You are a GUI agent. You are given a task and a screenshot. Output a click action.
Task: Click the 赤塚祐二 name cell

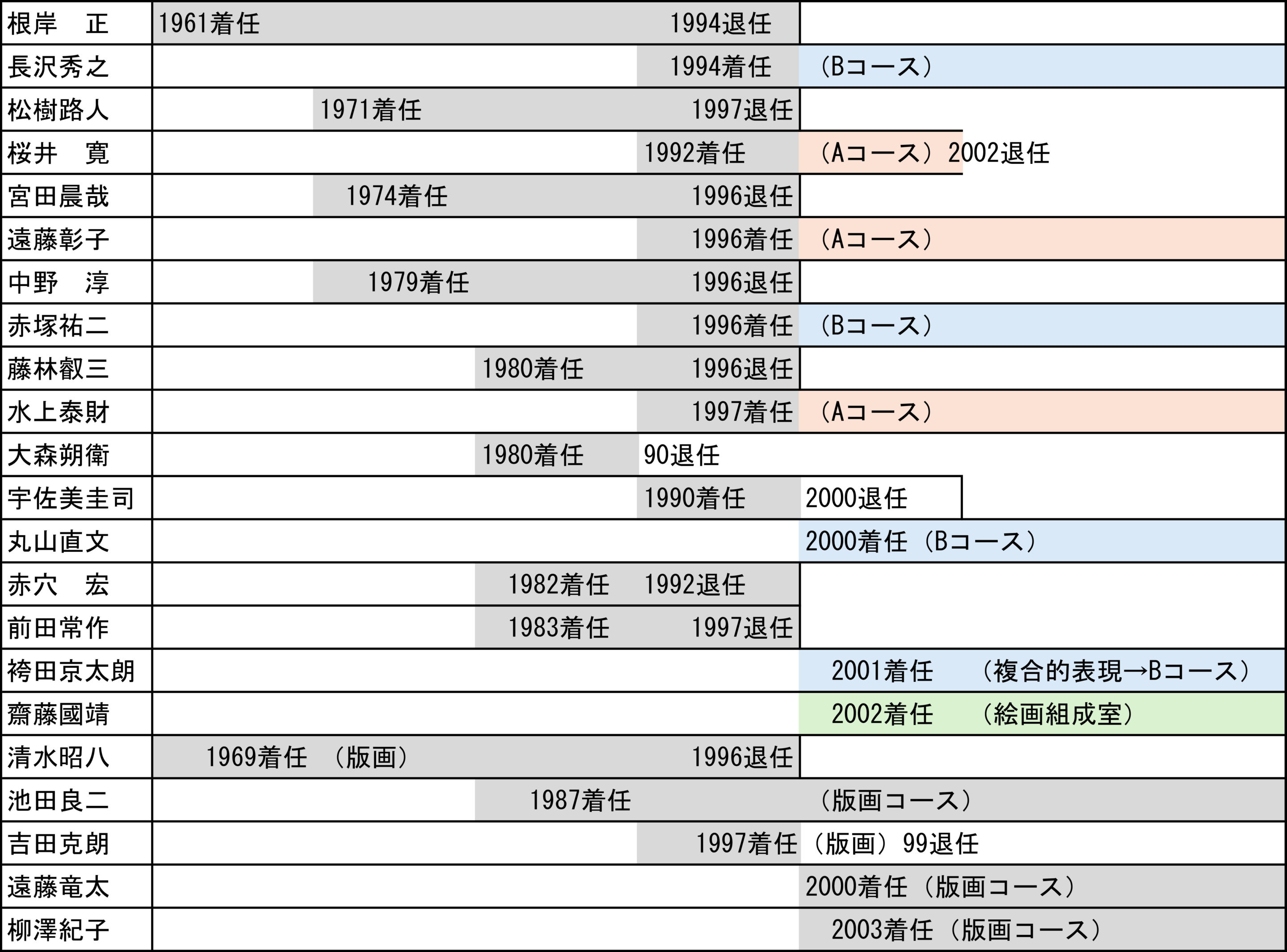(58, 326)
